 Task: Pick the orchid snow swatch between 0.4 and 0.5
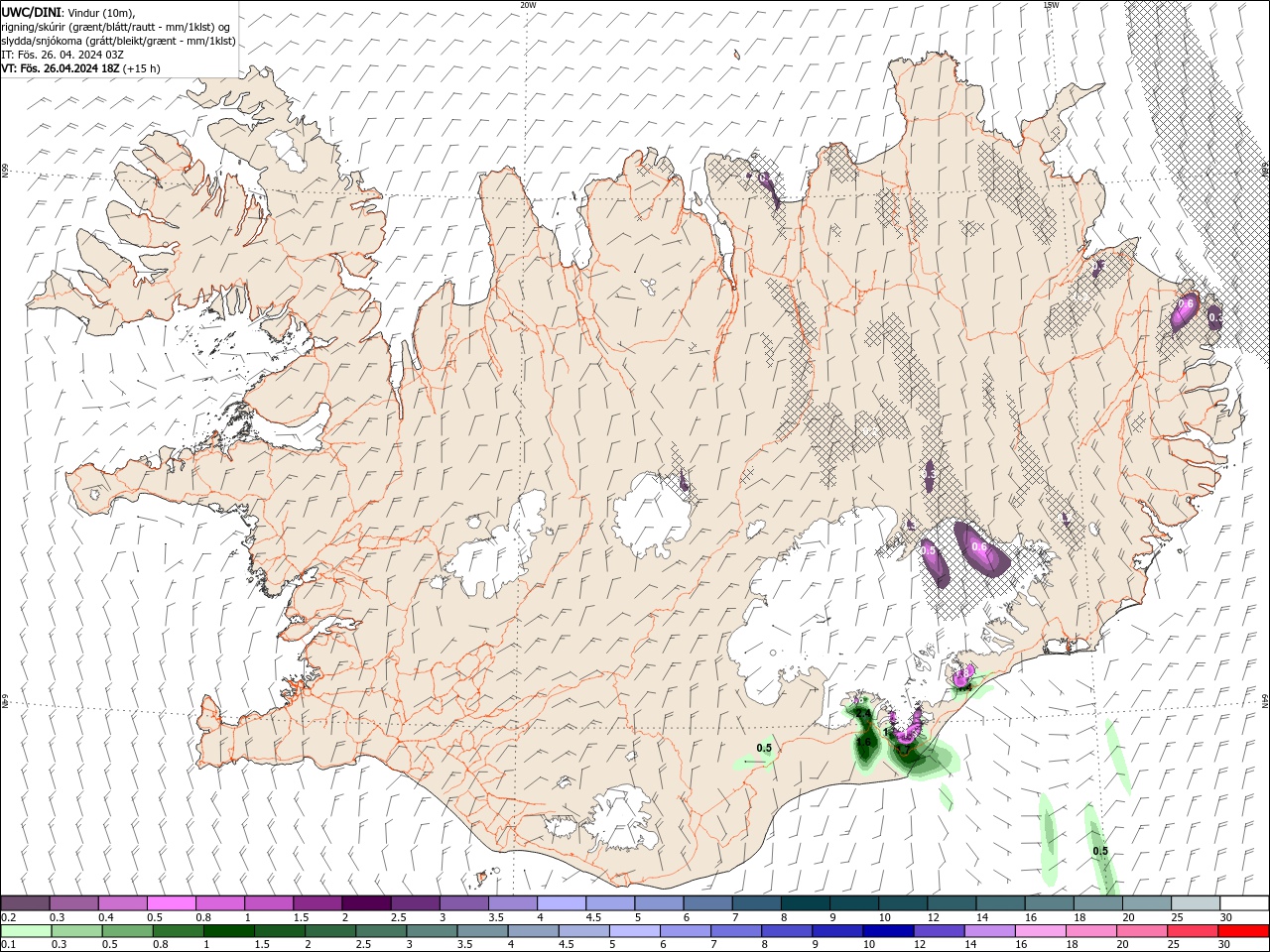pos(122,902)
